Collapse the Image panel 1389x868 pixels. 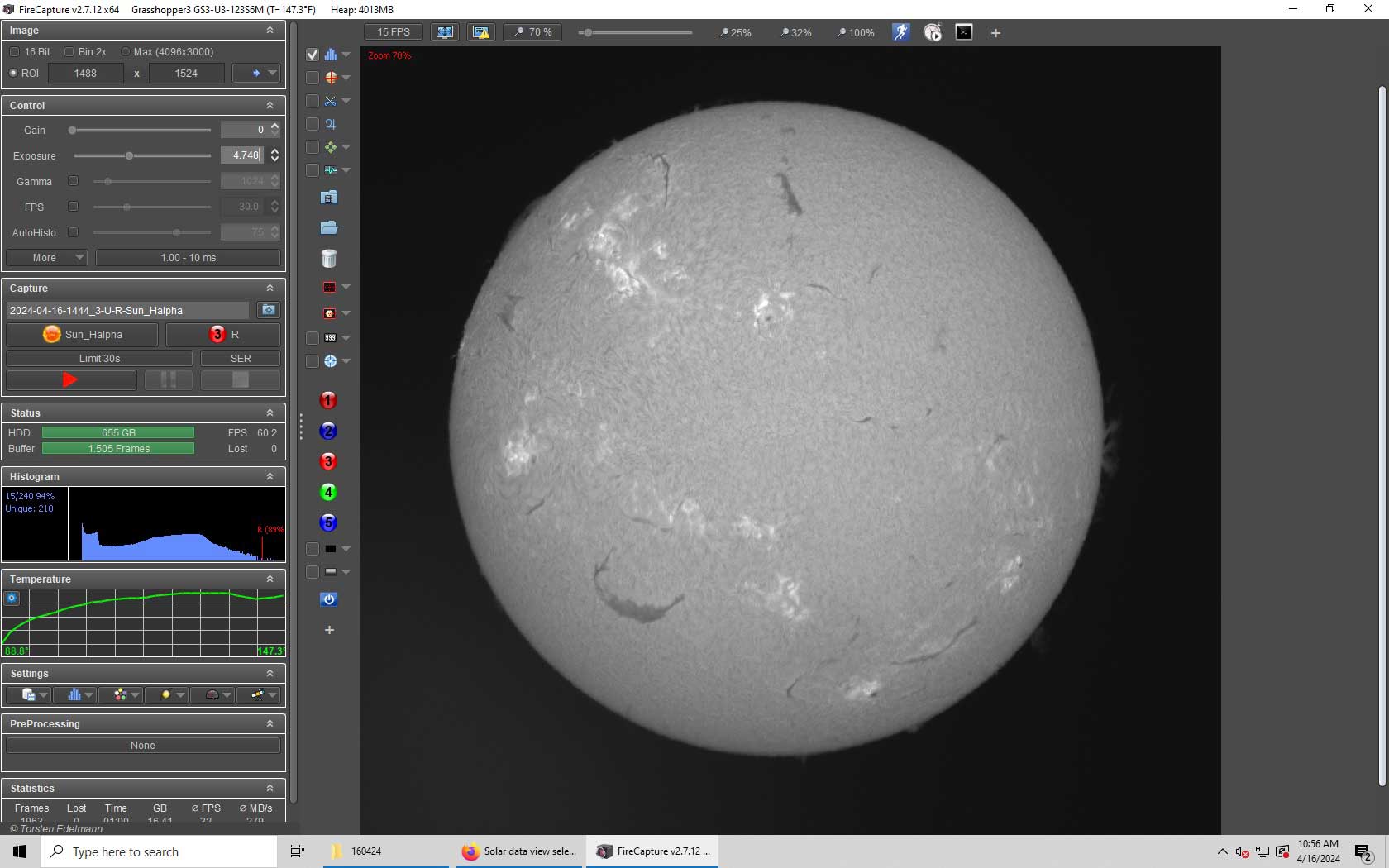(270, 31)
